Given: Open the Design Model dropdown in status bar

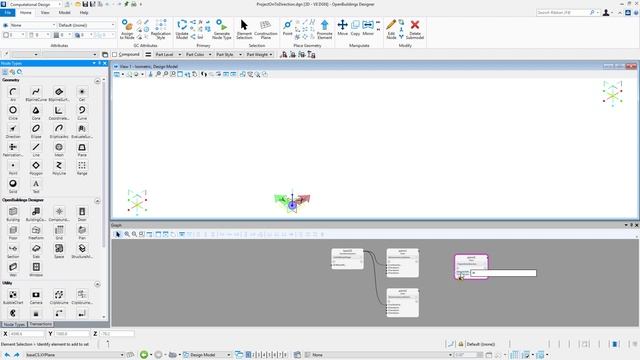Looking at the screenshot, I should [x=207, y=355].
